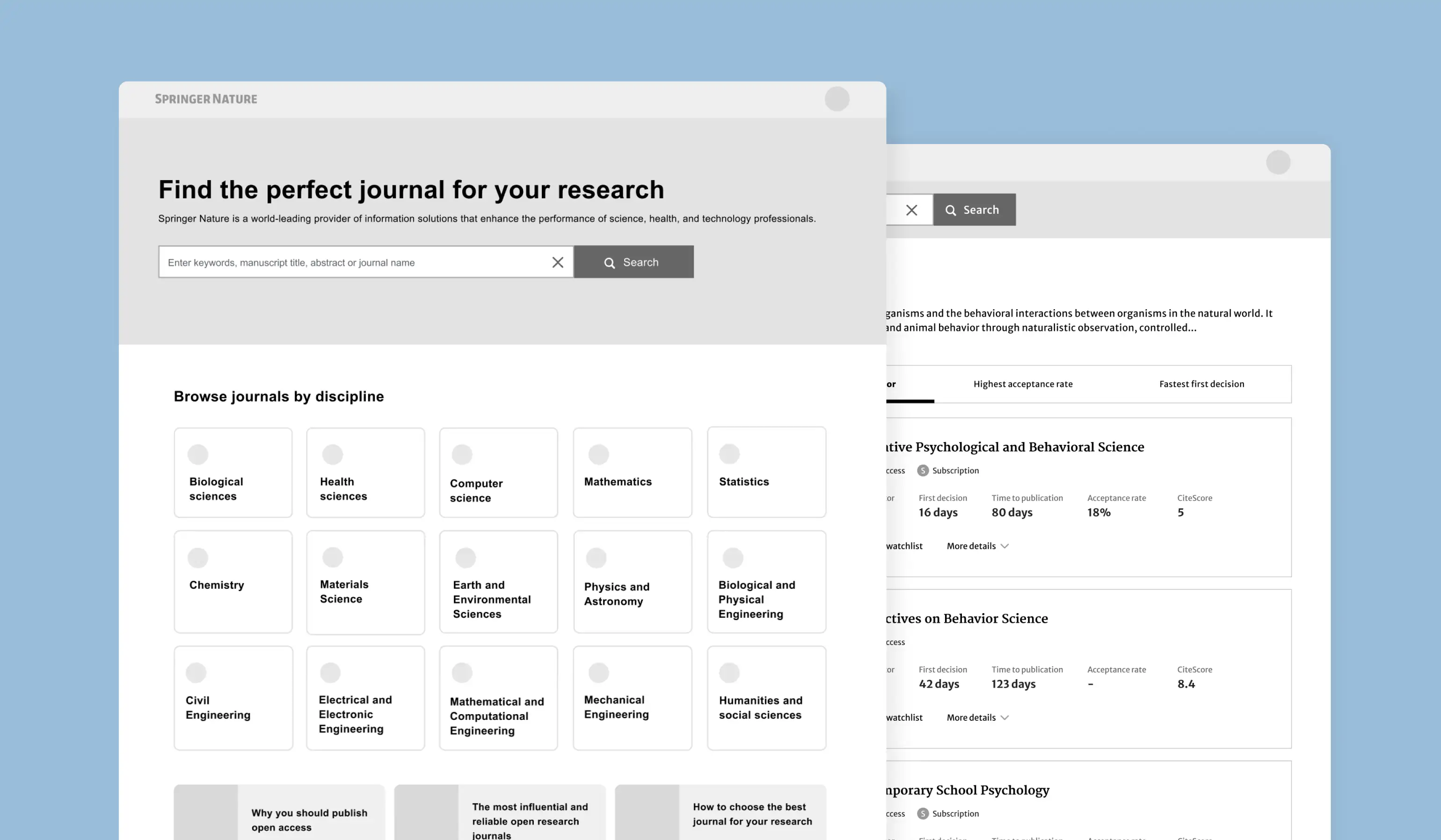Viewport: 1441px width, 840px height.
Task: Open the Psychological and Behavioral Science journal title
Action: 1015,447
